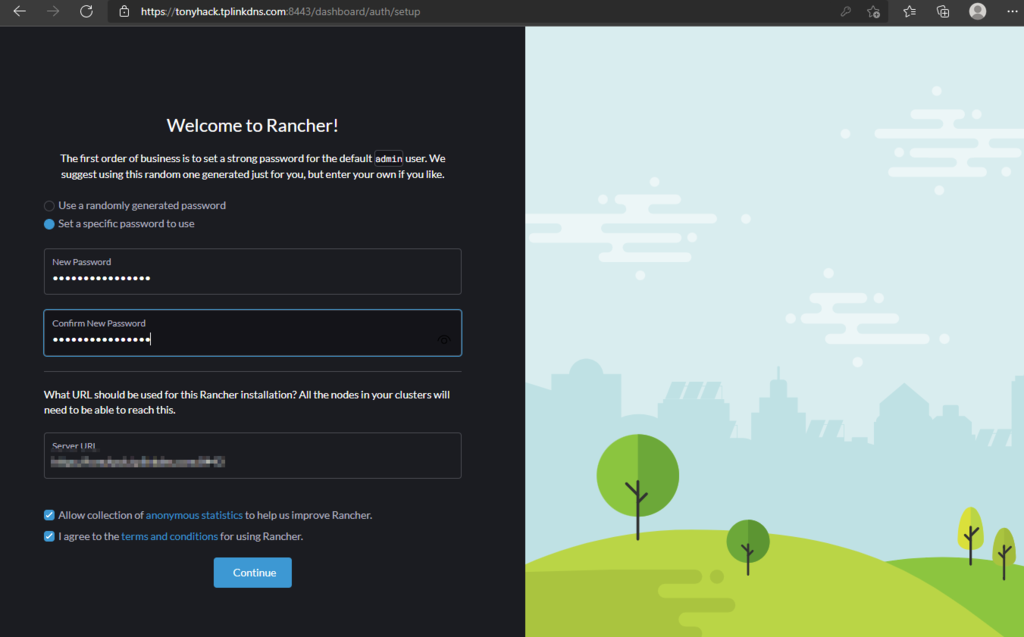View site security lock info
This screenshot has width=1024, height=637.
coord(124,11)
